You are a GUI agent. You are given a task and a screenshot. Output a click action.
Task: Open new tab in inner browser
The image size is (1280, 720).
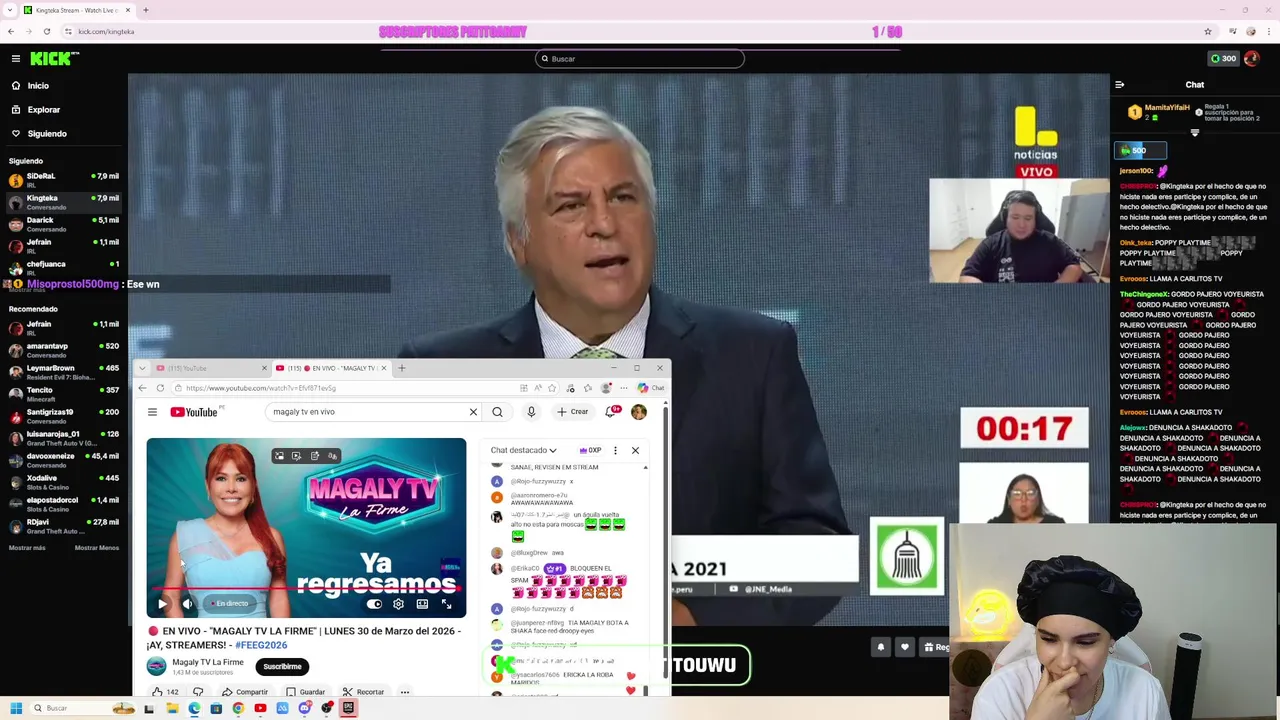402,368
